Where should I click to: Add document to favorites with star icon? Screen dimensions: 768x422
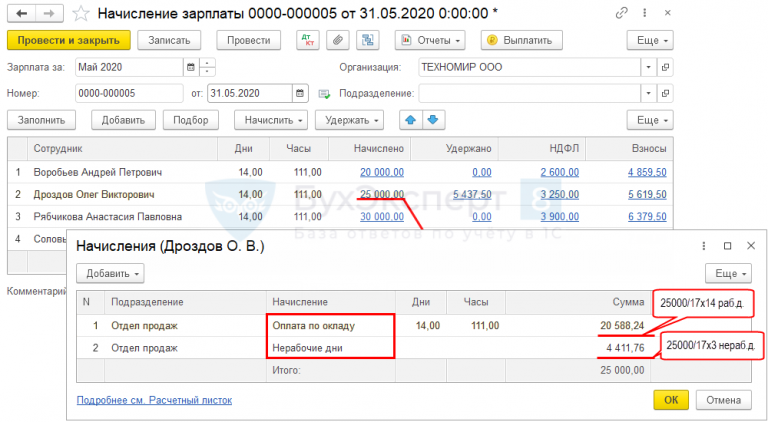[x=82, y=14]
